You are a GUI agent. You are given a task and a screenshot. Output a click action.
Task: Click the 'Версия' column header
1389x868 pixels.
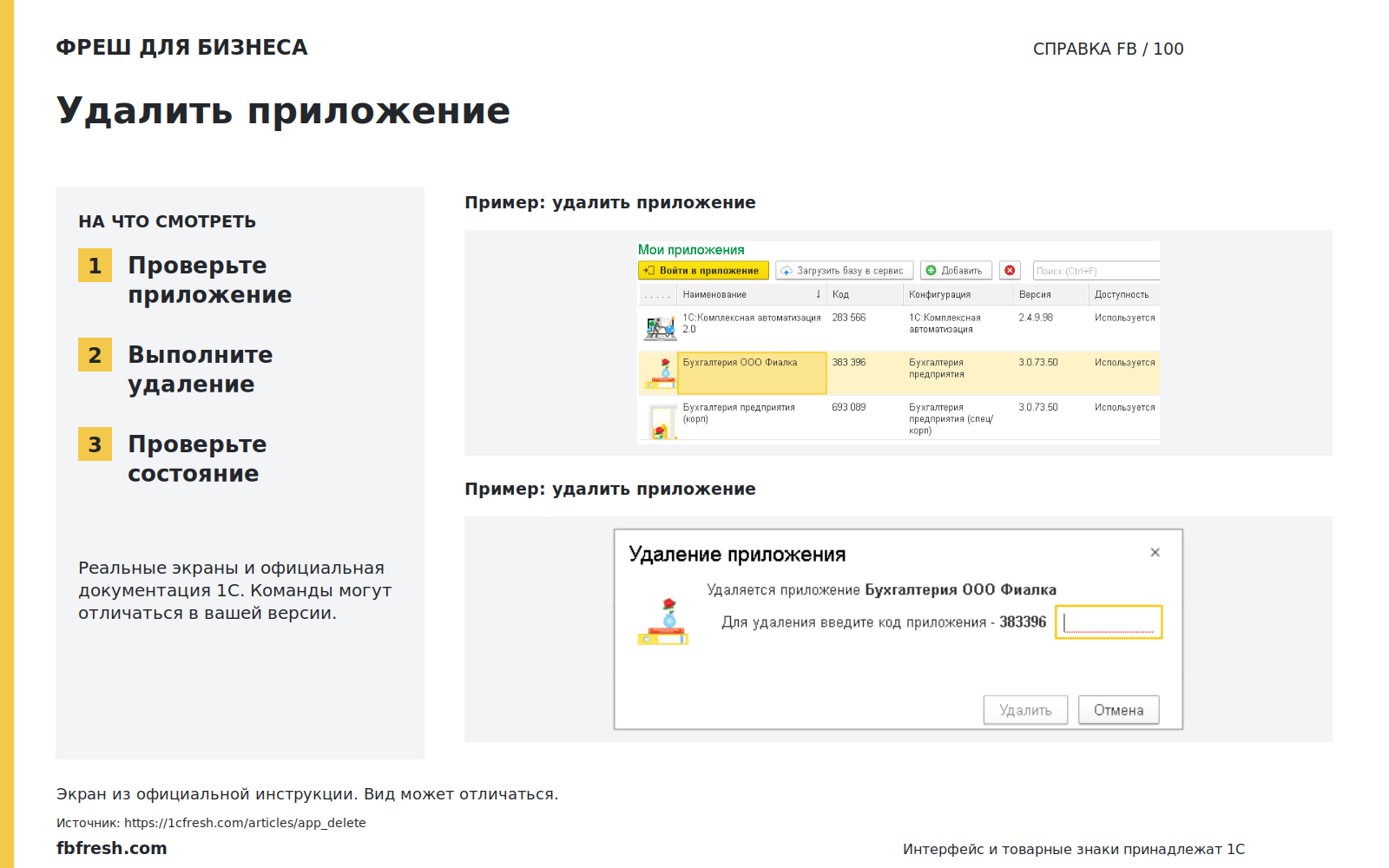coord(1051,294)
